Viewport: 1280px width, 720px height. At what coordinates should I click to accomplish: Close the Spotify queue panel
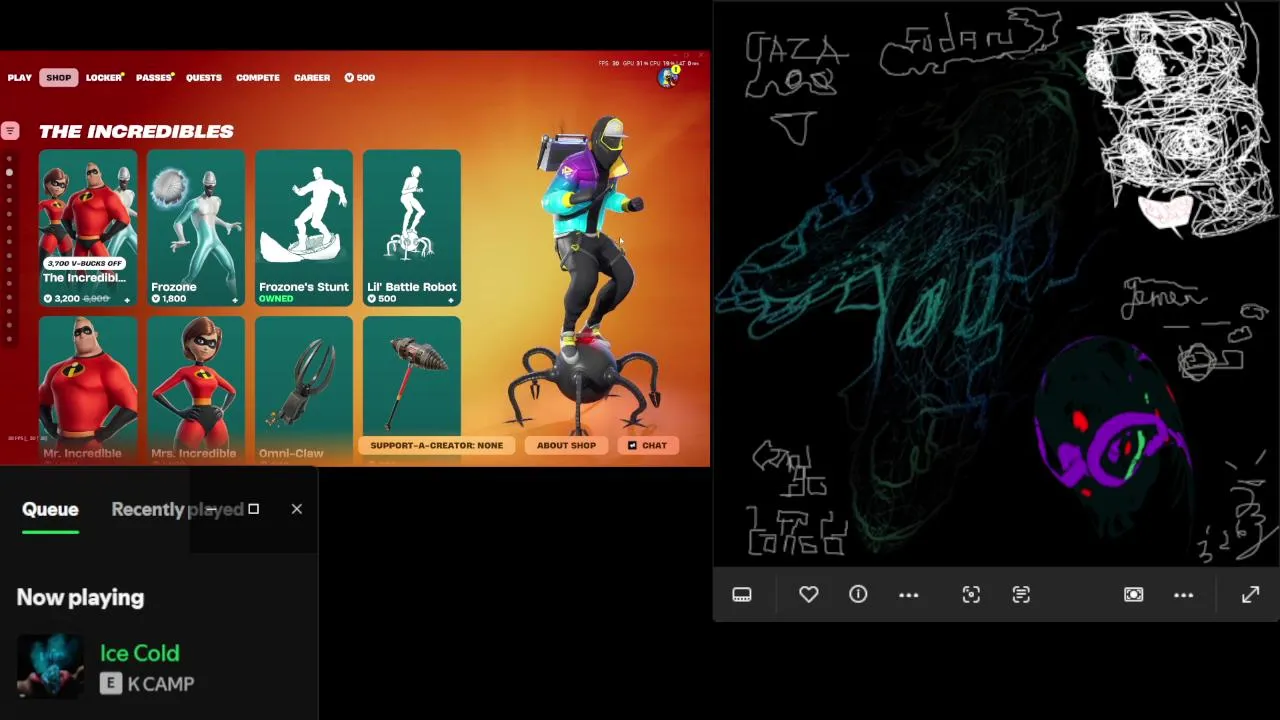[297, 509]
